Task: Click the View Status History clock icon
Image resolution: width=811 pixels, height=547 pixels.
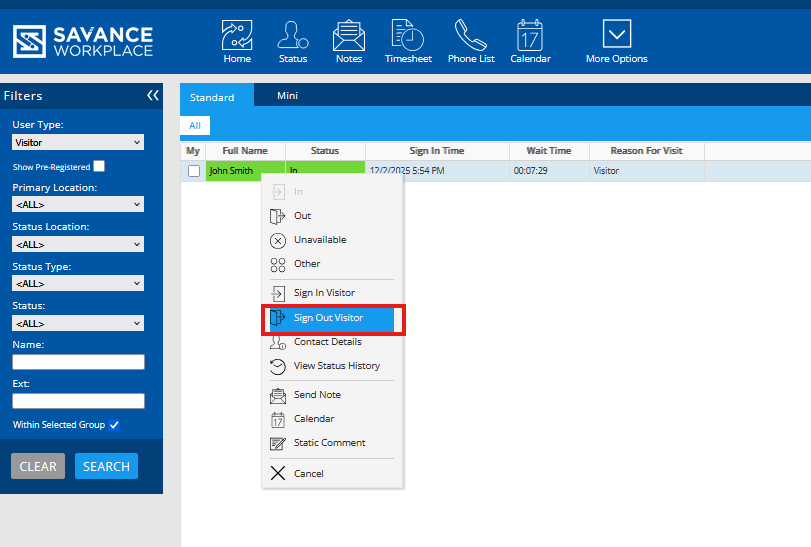Action: click(x=278, y=367)
